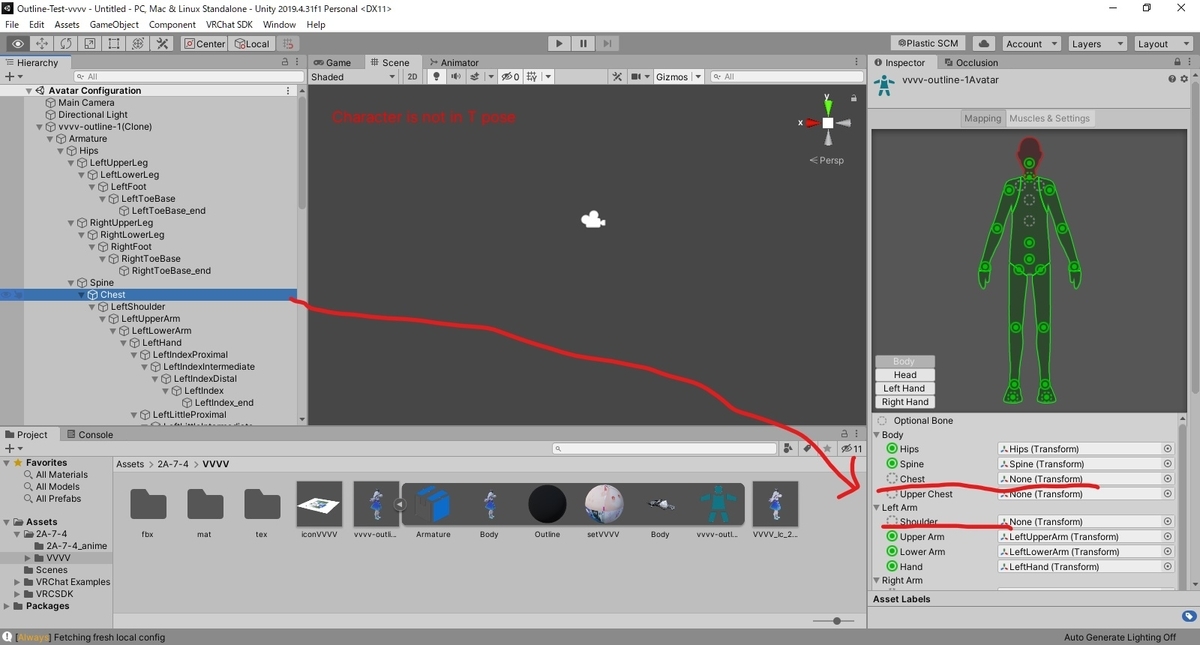Click the Pause button
Screen dimensions: 1200x645
(583, 44)
